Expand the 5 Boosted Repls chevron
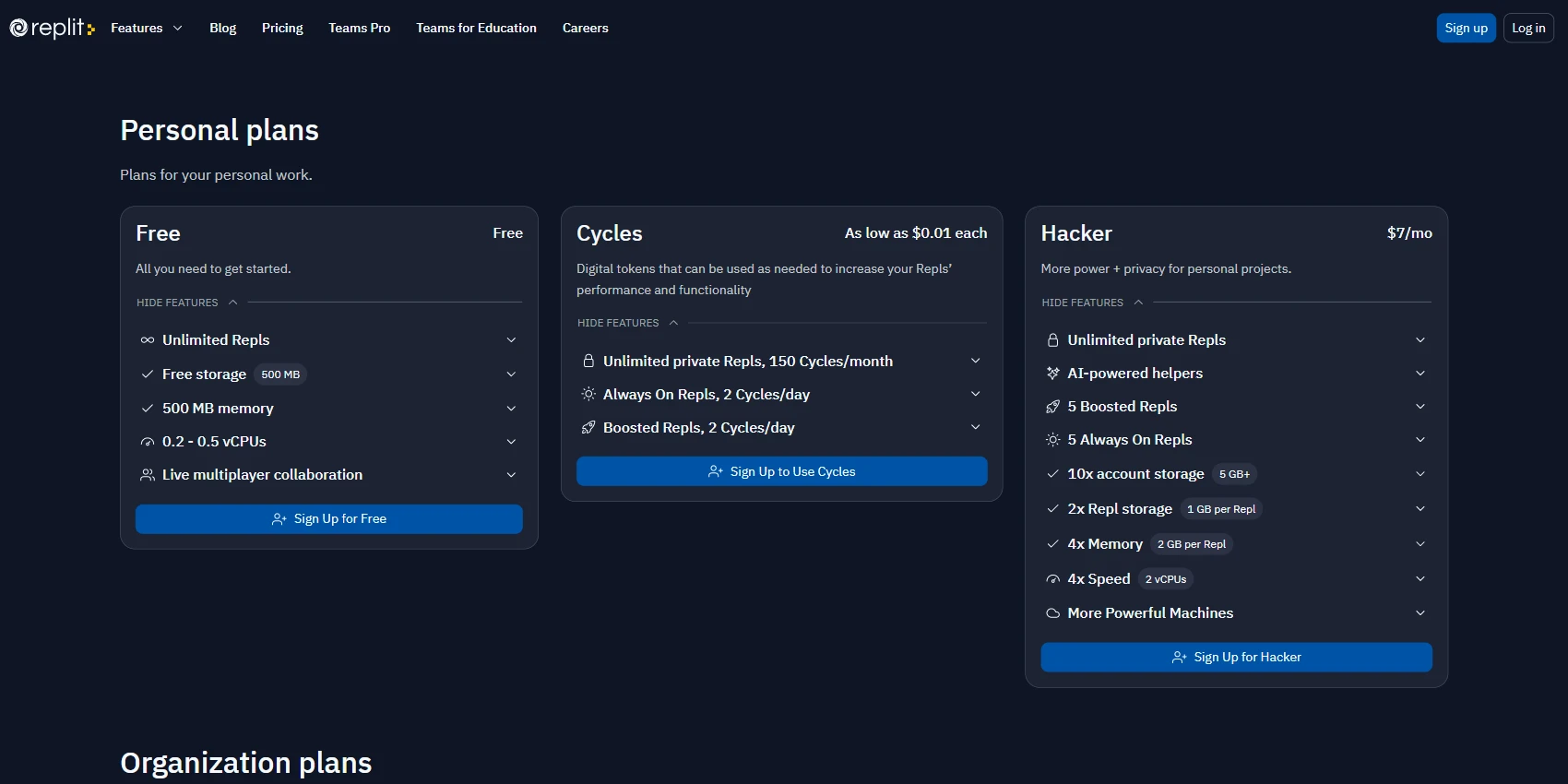This screenshot has width=1568, height=784. click(1420, 407)
